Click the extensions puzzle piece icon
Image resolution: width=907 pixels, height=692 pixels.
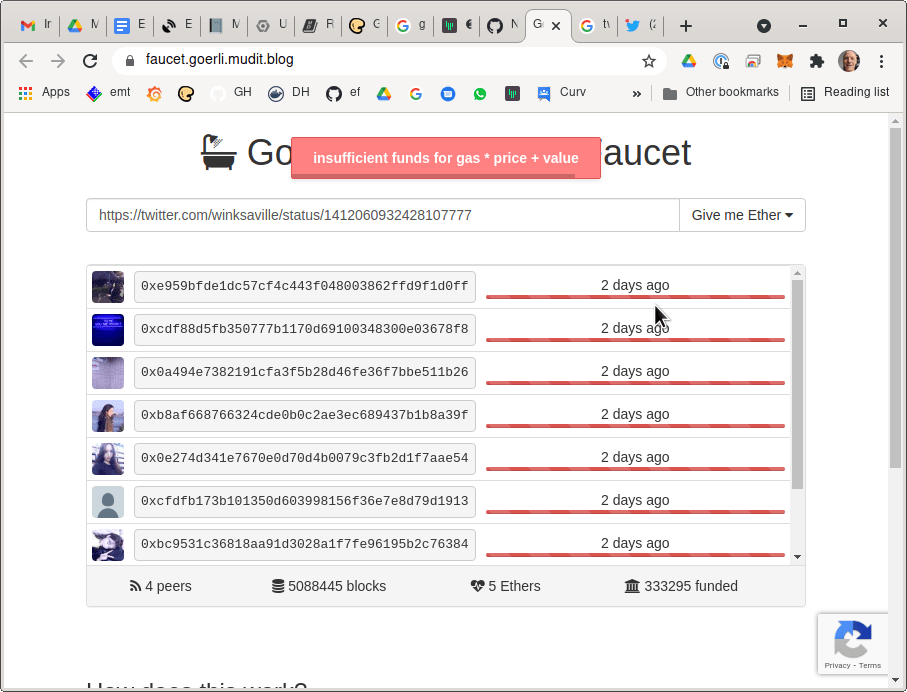click(x=816, y=62)
